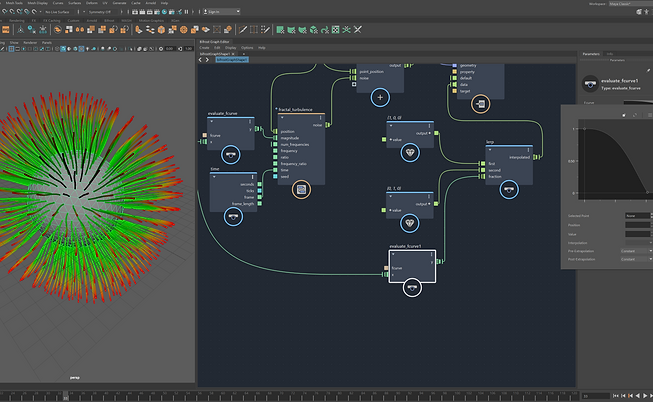Click the target port on geometry property node
The image size is (653, 402).
454,91
